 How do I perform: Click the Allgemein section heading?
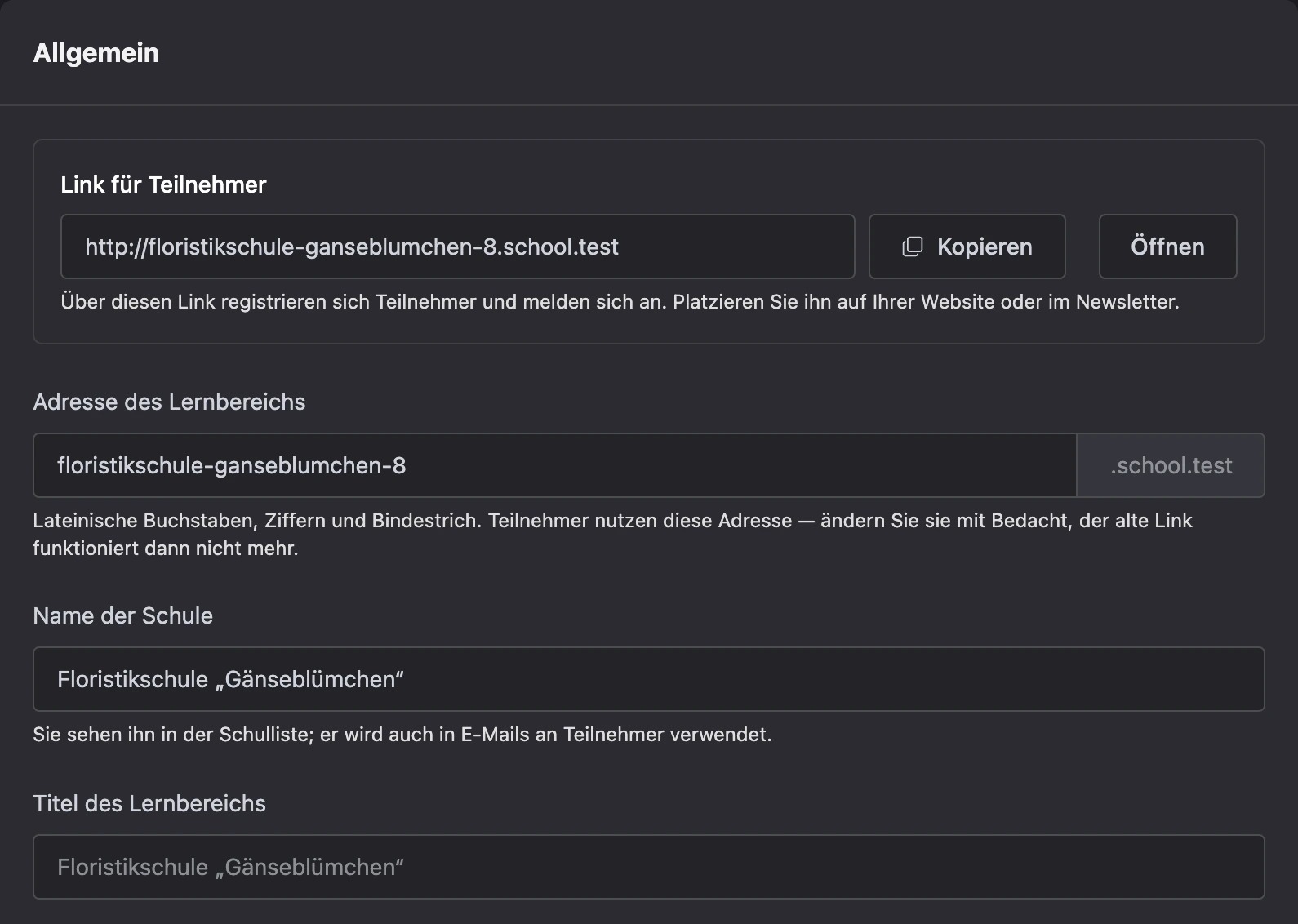click(x=96, y=53)
